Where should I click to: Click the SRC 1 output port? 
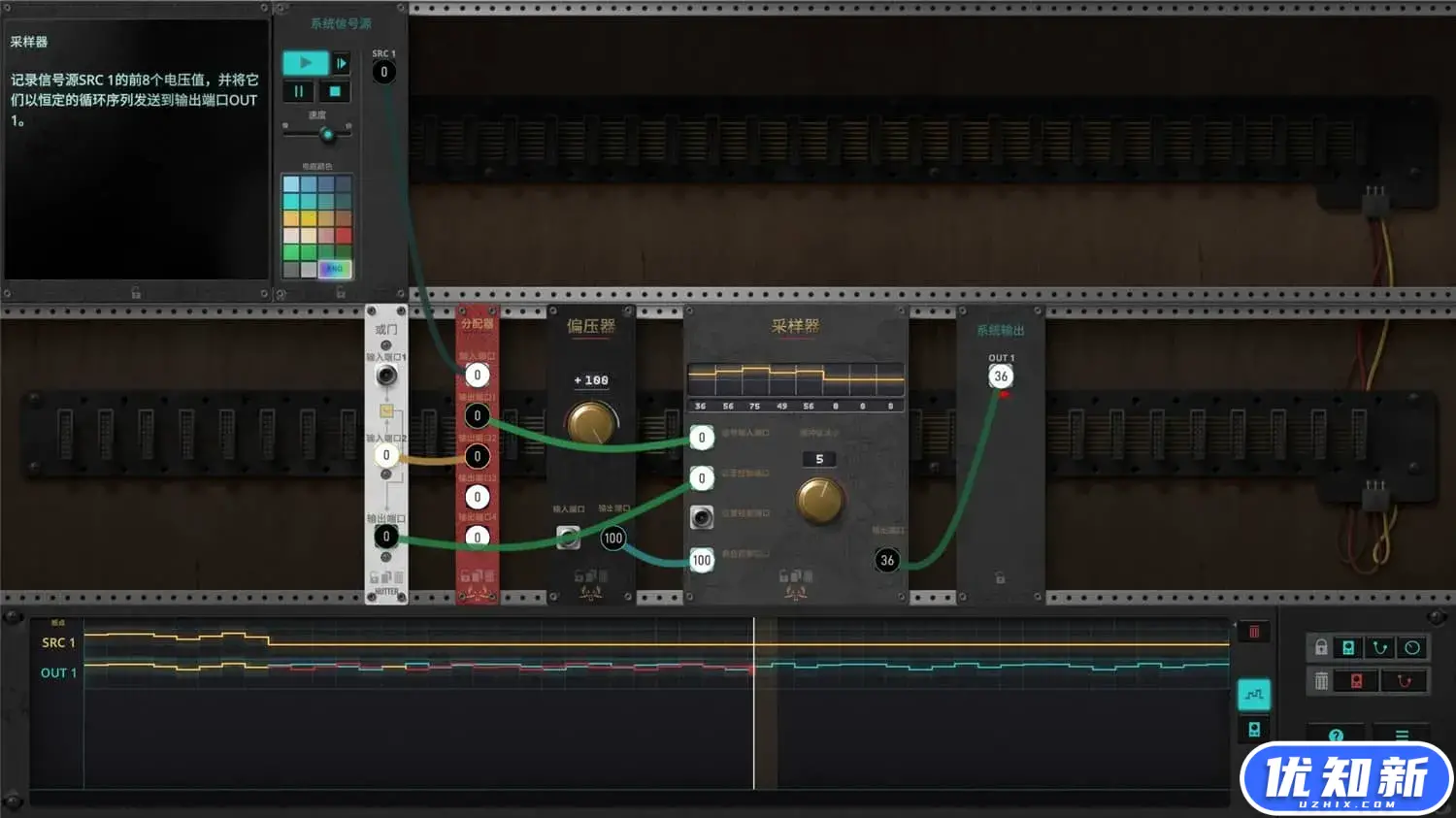(x=383, y=72)
